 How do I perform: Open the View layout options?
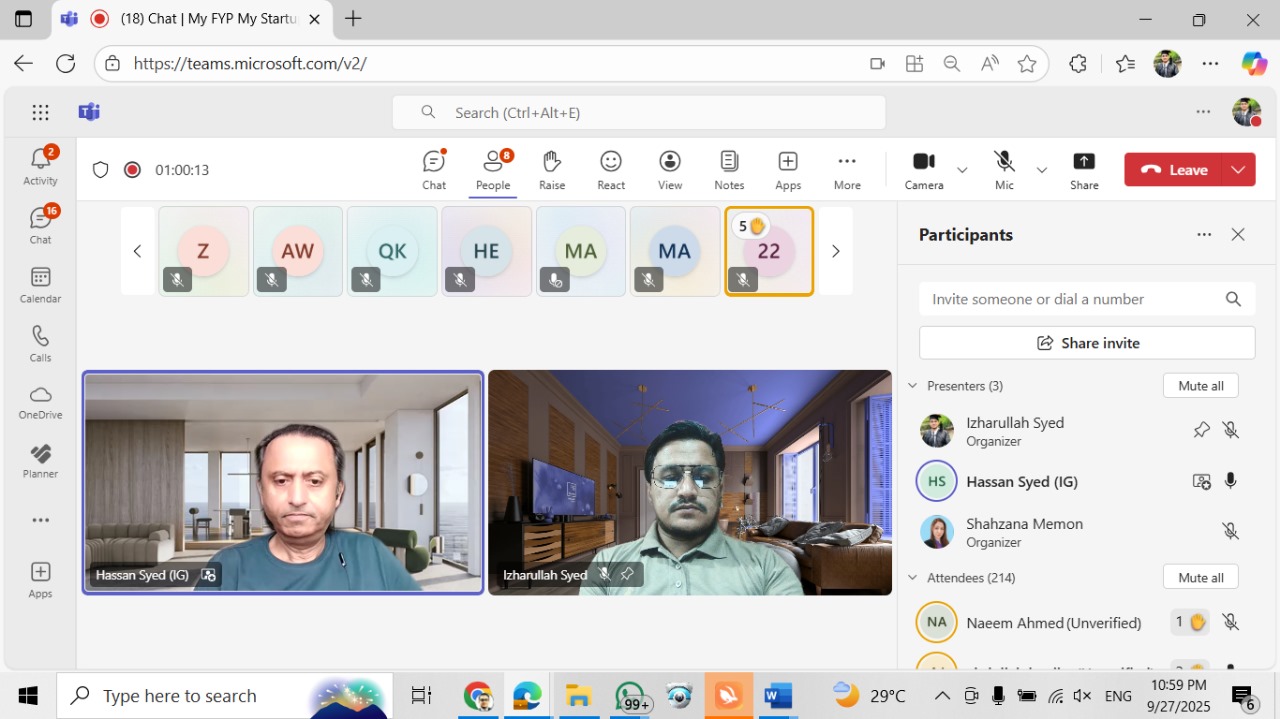point(670,169)
